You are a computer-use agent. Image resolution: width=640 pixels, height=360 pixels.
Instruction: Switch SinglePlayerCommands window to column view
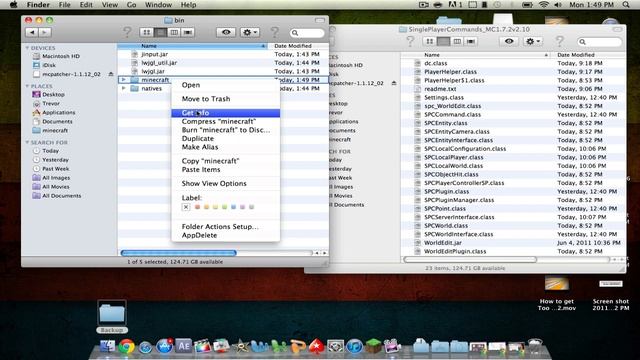pos(457,41)
